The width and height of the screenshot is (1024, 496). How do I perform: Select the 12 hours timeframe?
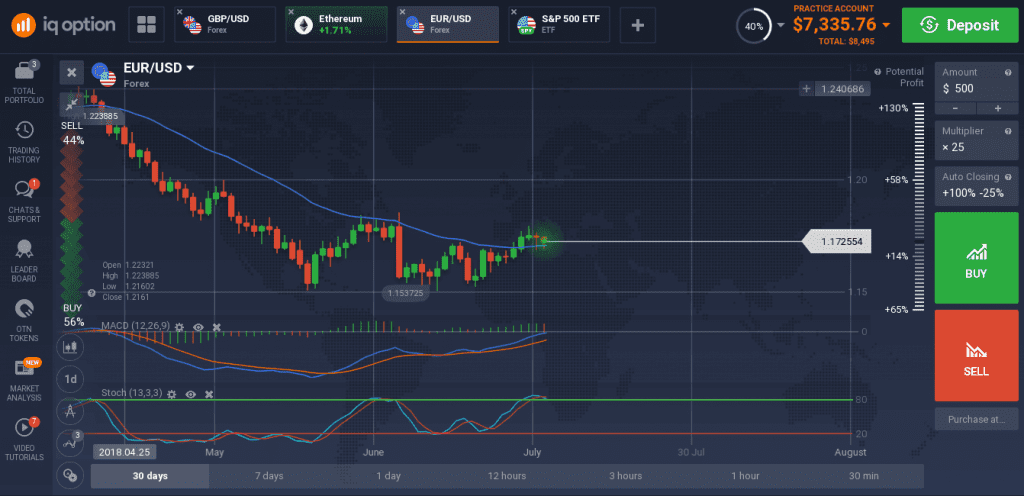click(x=507, y=476)
